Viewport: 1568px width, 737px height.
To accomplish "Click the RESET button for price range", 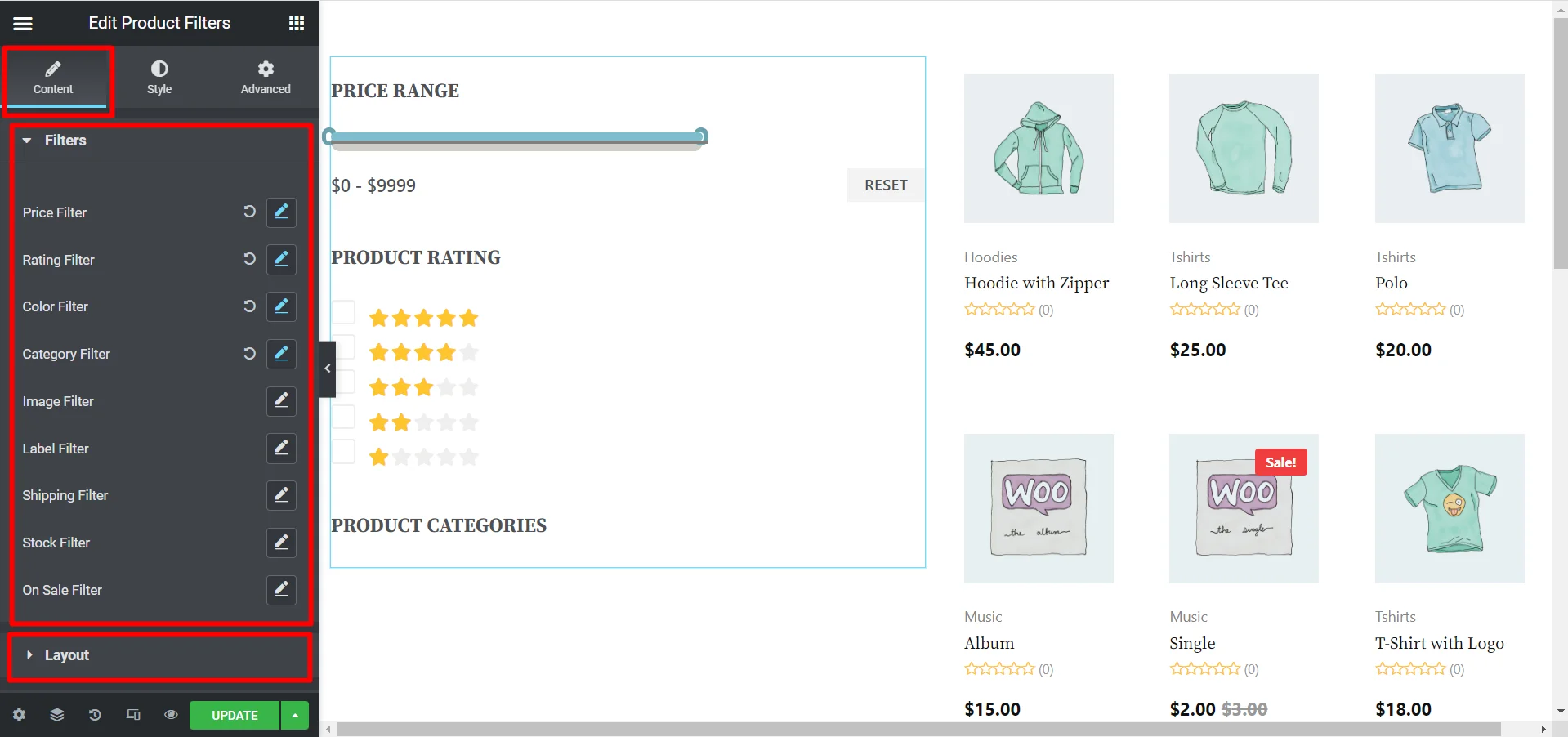I will pyautogui.click(x=886, y=185).
